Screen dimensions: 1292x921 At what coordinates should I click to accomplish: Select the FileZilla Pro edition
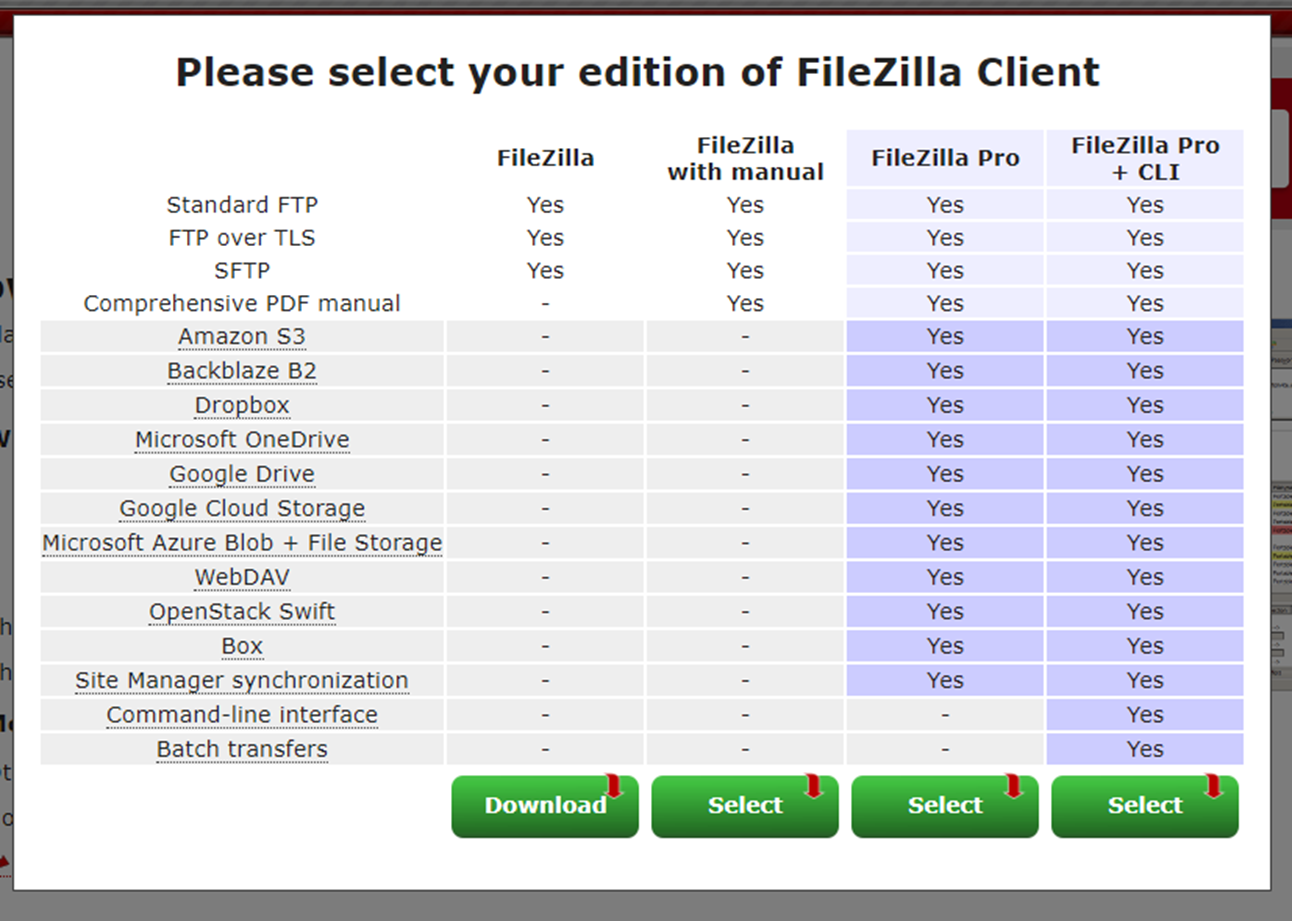click(x=944, y=806)
